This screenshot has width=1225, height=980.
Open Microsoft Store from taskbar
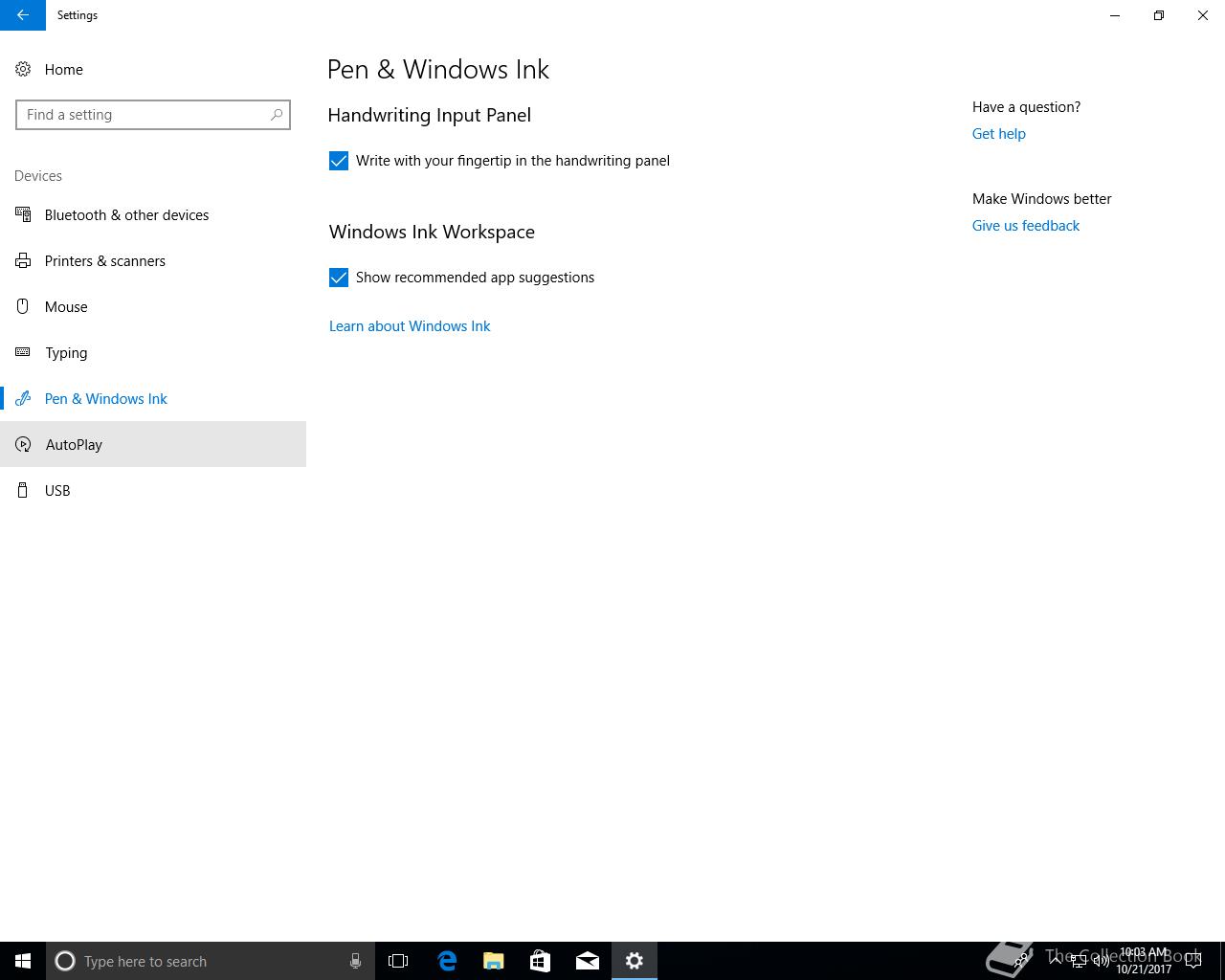tap(540, 961)
